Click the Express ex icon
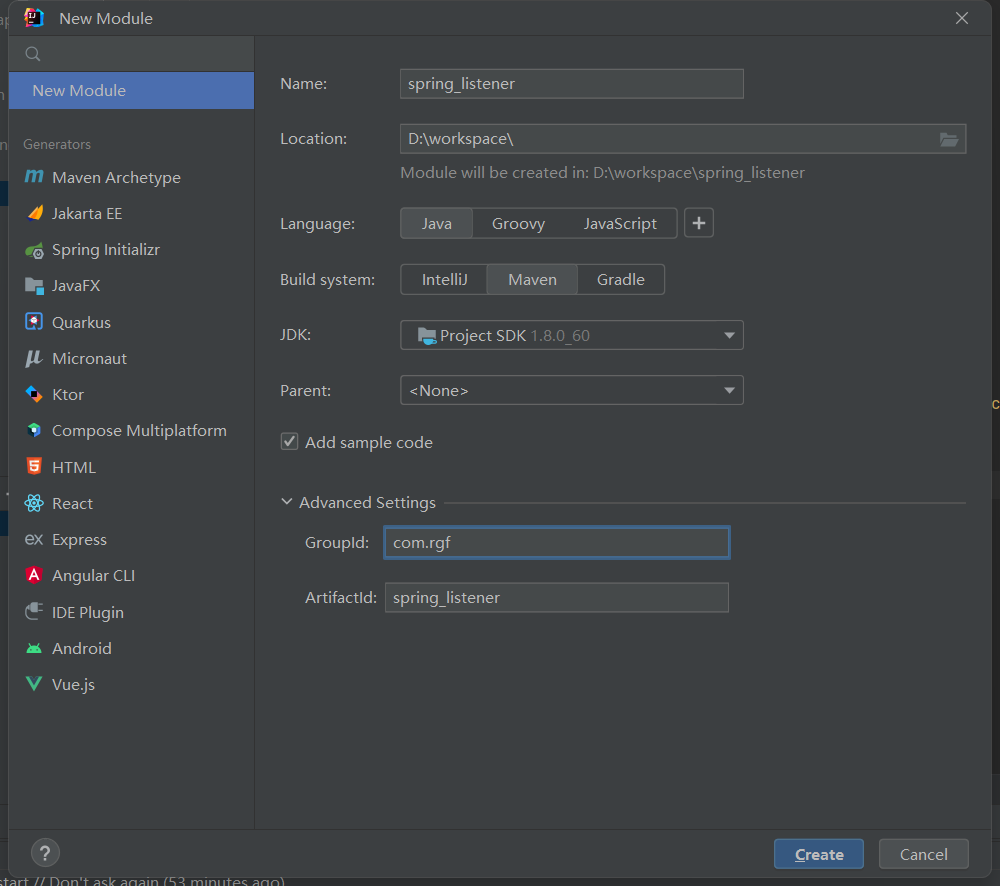Image resolution: width=1000 pixels, height=886 pixels. [34, 540]
